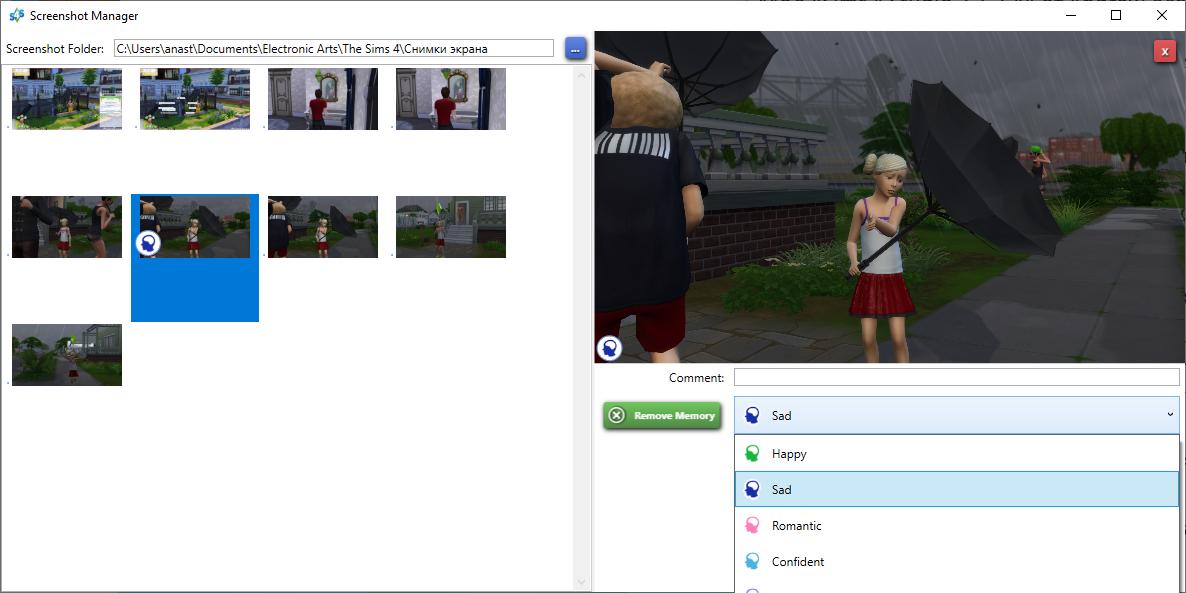This screenshot has width=1186, height=593.
Task: Open the folder browse button with three dots
Action: [575, 49]
